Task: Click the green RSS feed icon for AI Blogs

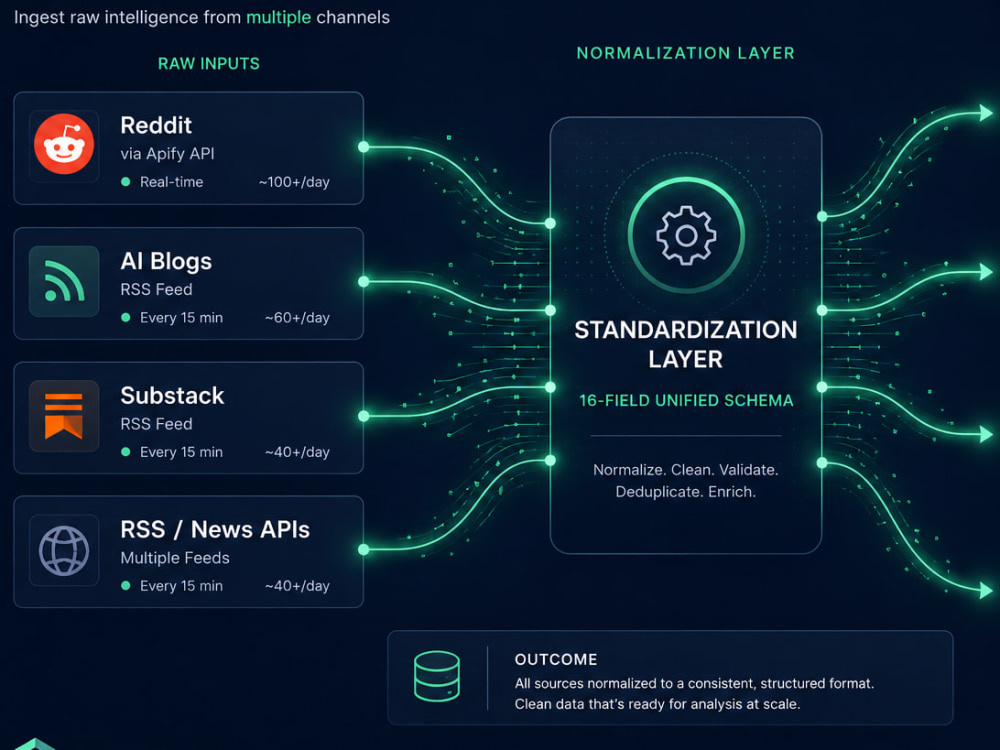Action: pyautogui.click(x=64, y=281)
